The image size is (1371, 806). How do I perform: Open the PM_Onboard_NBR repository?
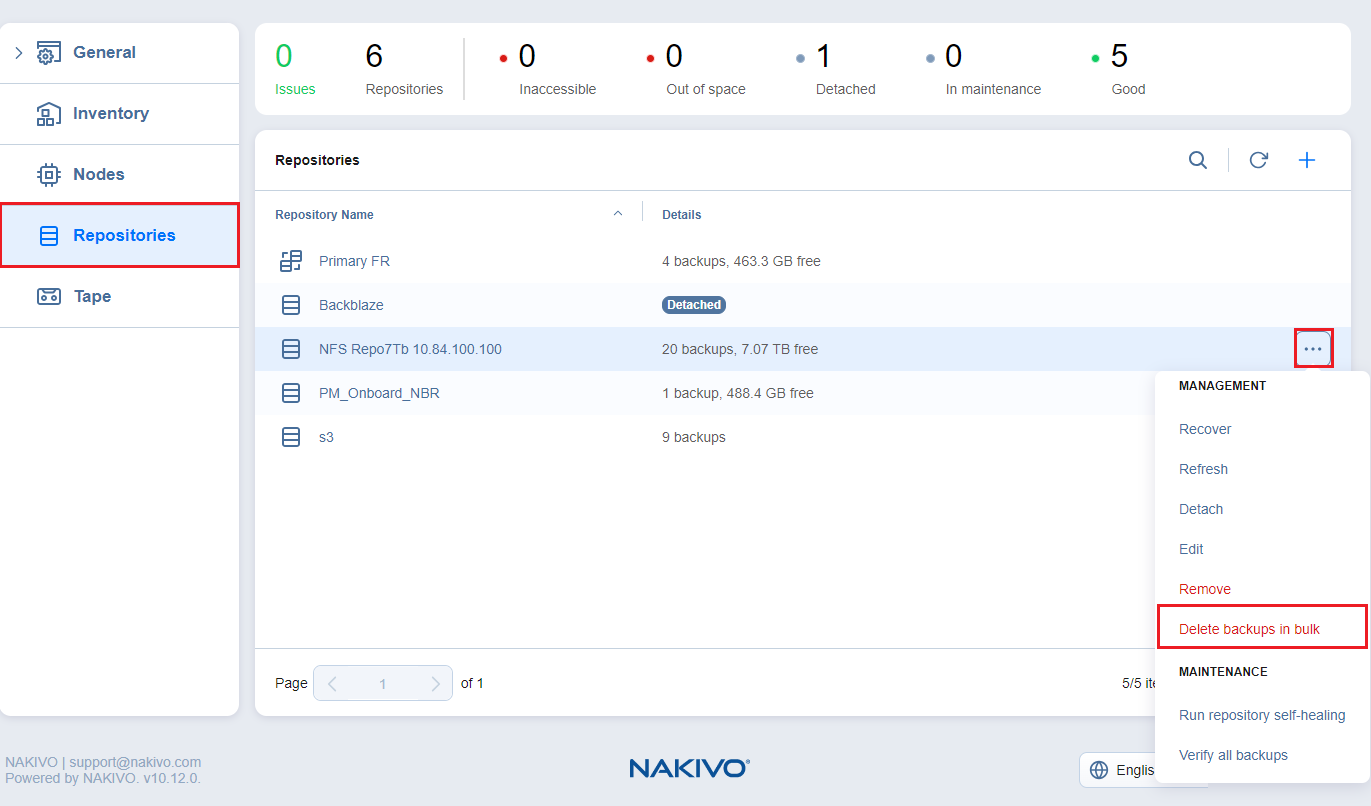coord(379,393)
